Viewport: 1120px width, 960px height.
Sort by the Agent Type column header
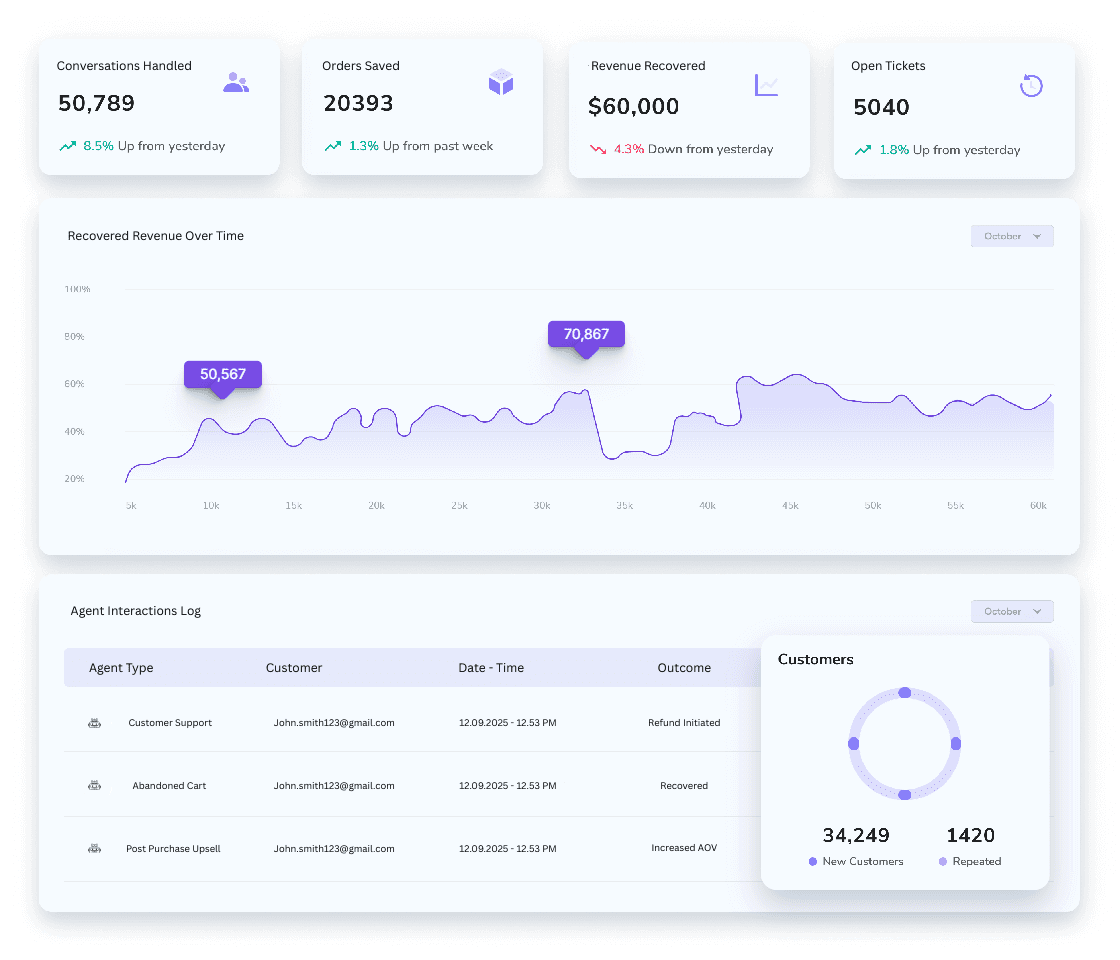tap(121, 667)
